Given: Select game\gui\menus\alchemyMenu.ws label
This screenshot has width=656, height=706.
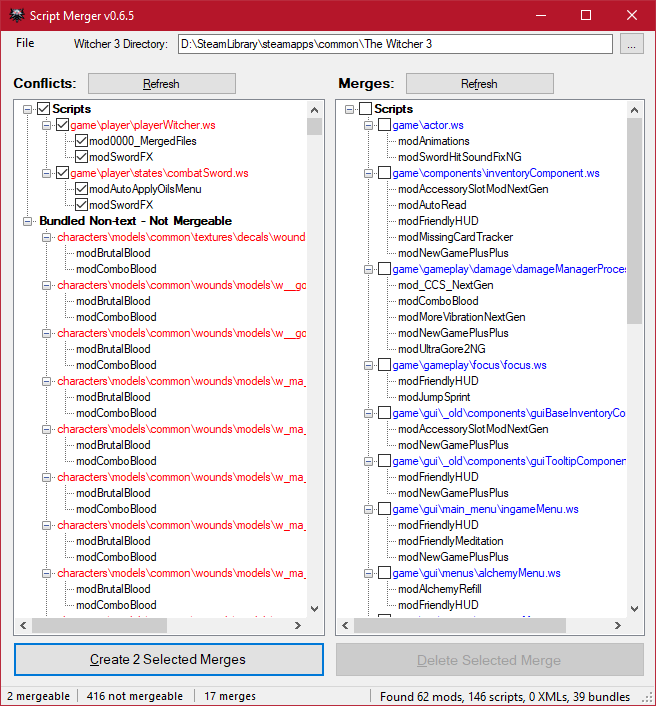Looking at the screenshot, I should [x=476, y=573].
